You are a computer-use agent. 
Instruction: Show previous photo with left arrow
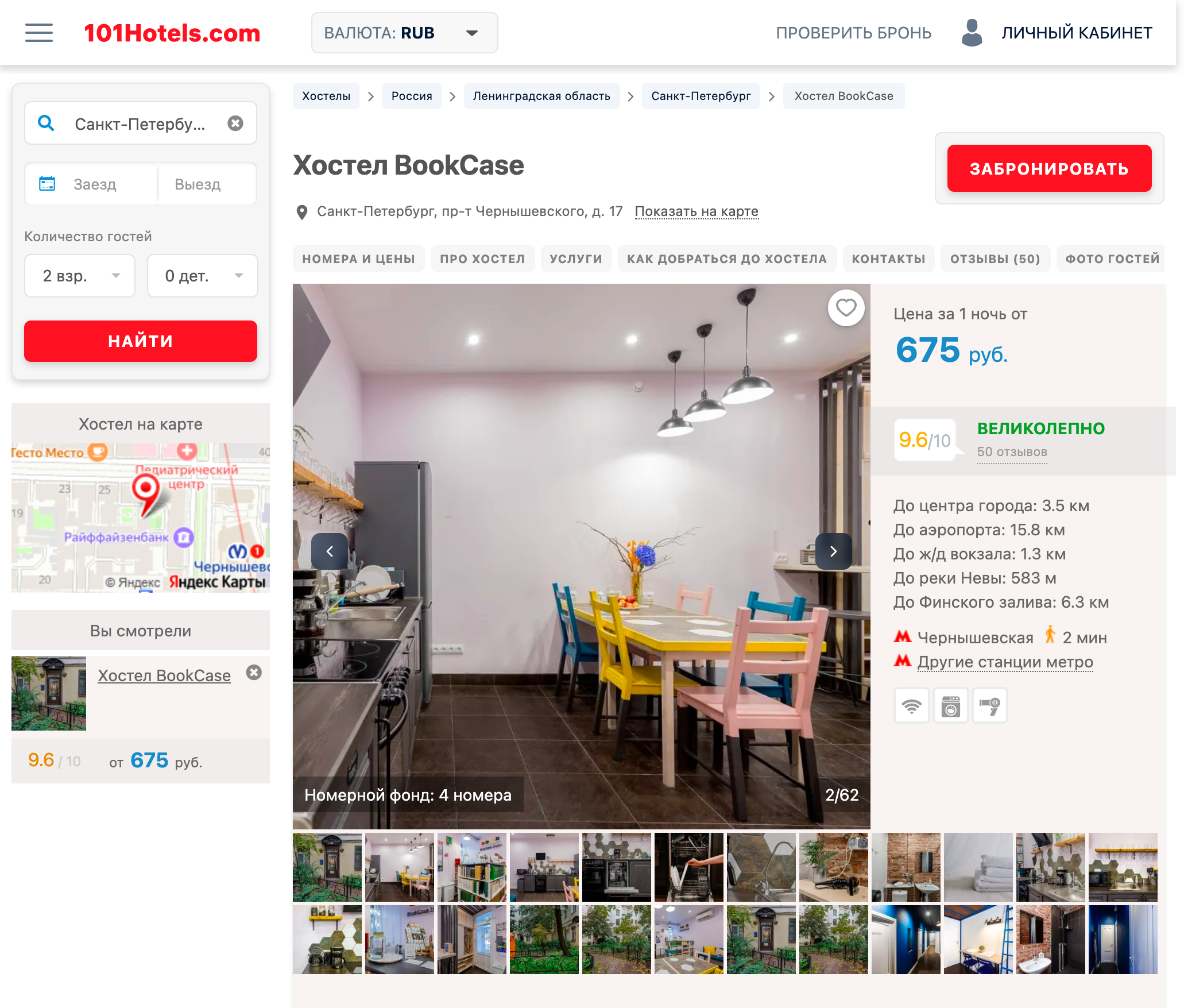[330, 551]
